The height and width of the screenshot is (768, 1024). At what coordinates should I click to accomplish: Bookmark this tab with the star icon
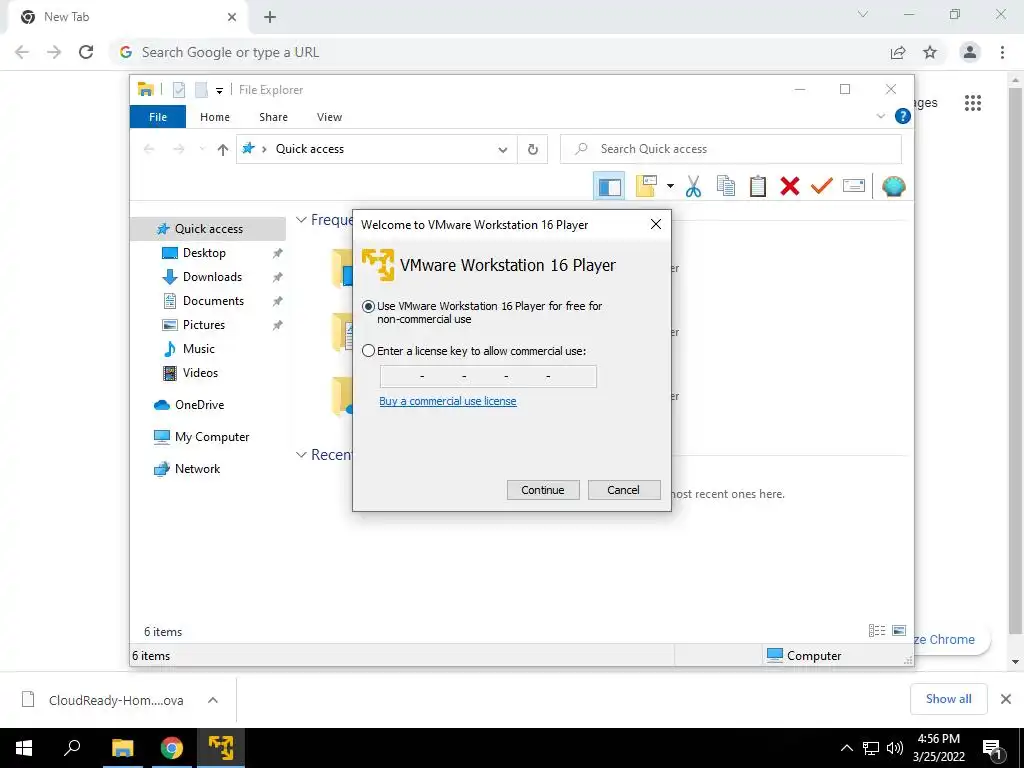point(930,52)
